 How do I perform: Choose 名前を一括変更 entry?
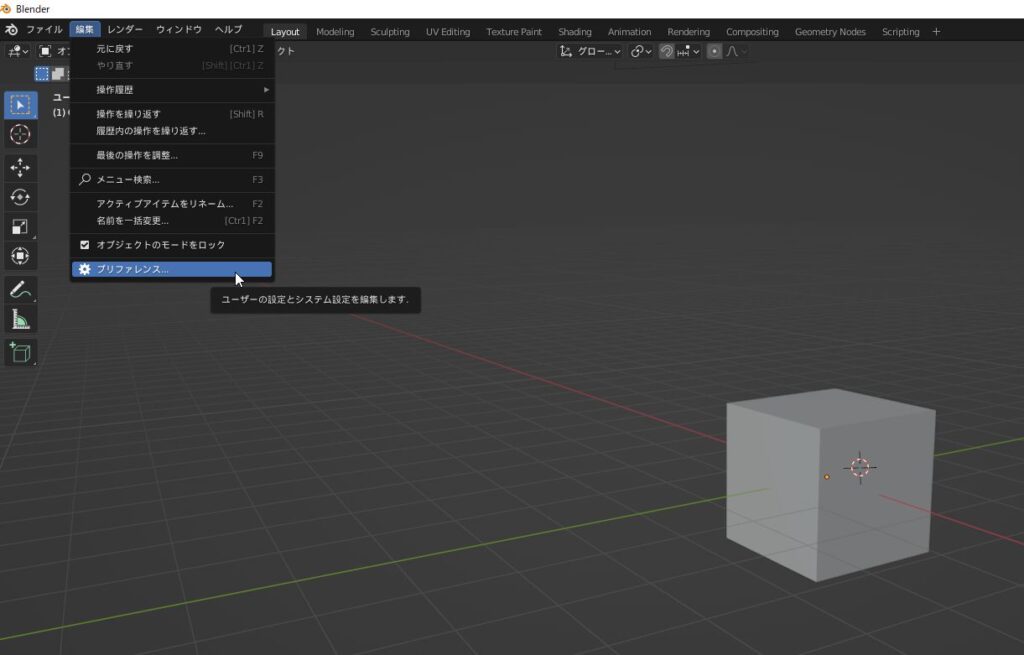coord(172,220)
